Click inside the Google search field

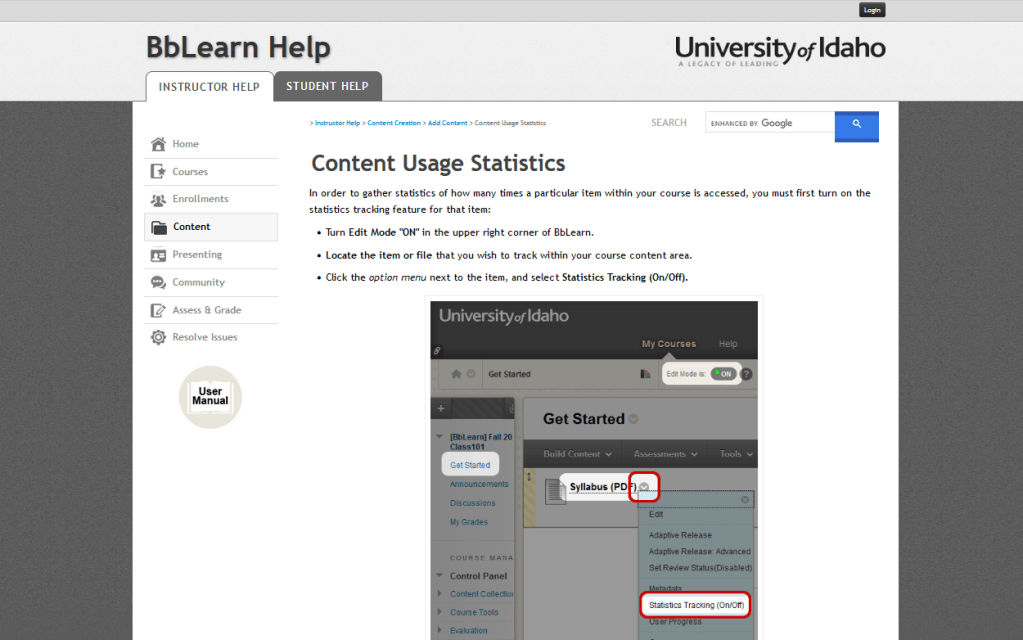click(x=770, y=123)
